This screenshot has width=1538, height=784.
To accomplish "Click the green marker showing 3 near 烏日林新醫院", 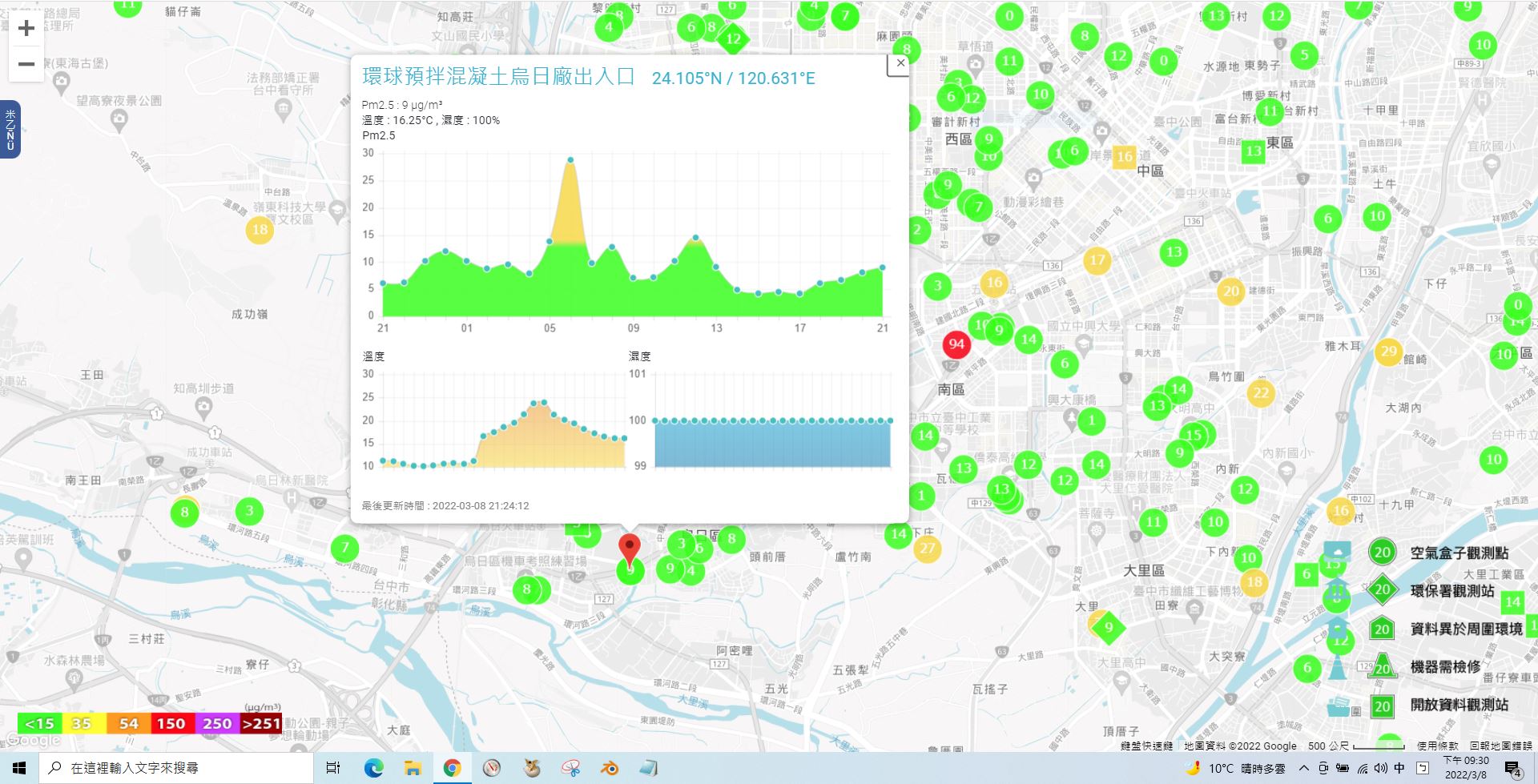I will [249, 511].
